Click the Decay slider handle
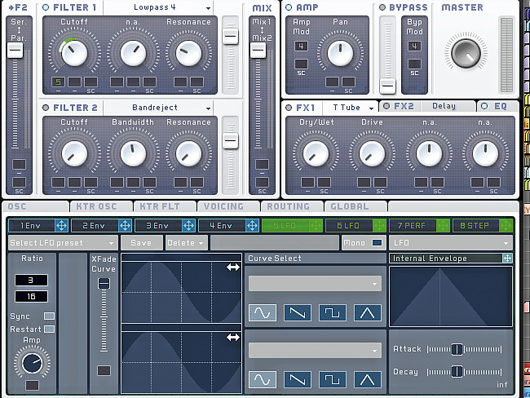The height and width of the screenshot is (398, 530). click(457, 372)
